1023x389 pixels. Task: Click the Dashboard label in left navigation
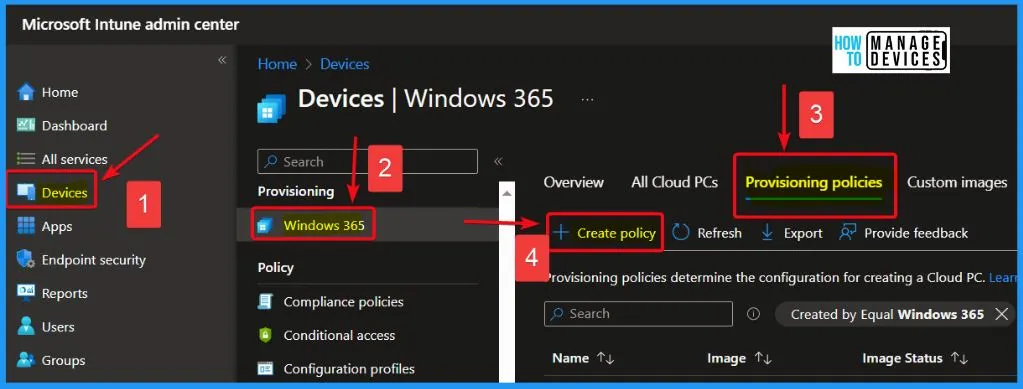(74, 125)
